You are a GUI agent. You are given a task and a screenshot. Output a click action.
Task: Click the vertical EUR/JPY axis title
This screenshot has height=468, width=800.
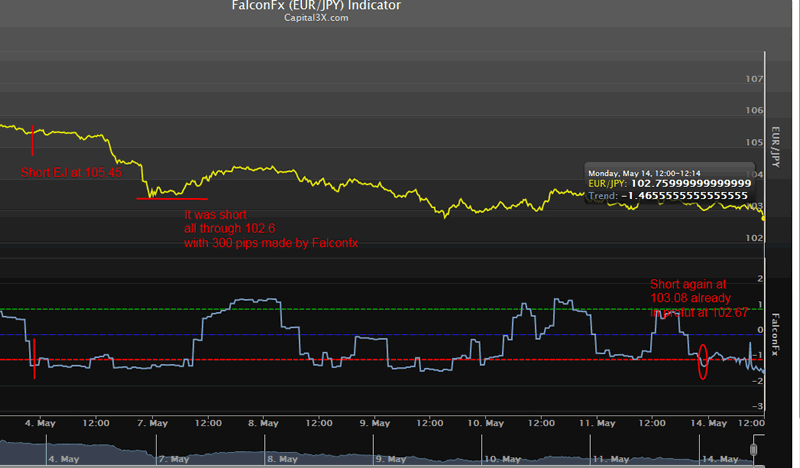[776, 146]
